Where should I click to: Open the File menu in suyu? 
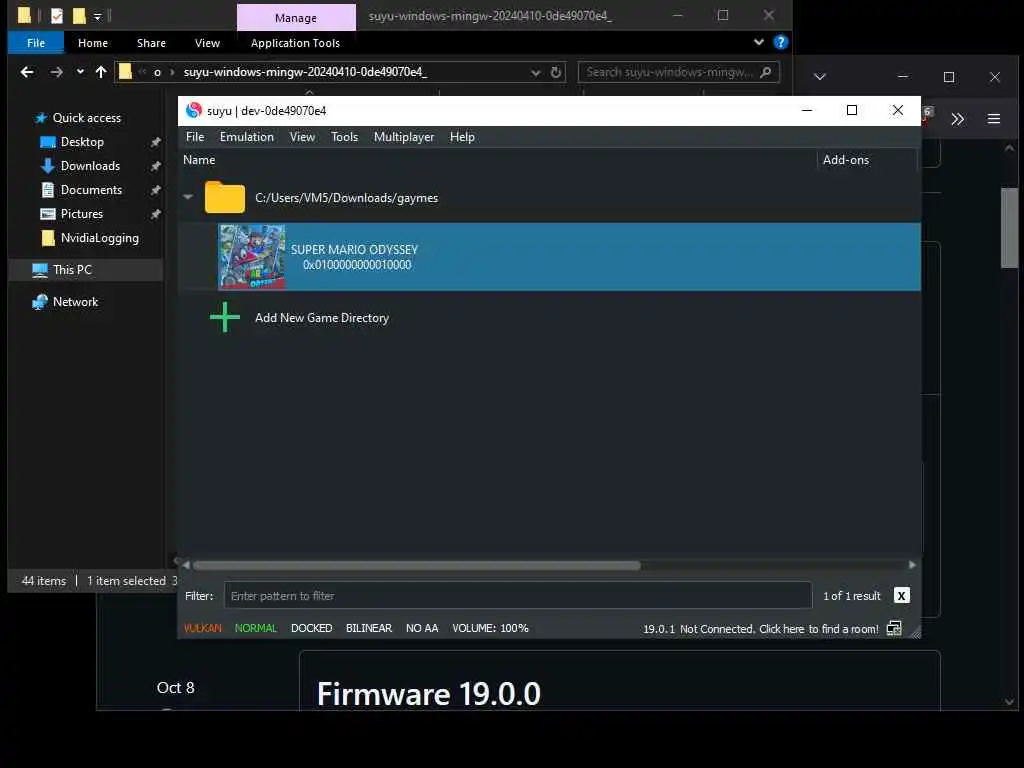195,137
